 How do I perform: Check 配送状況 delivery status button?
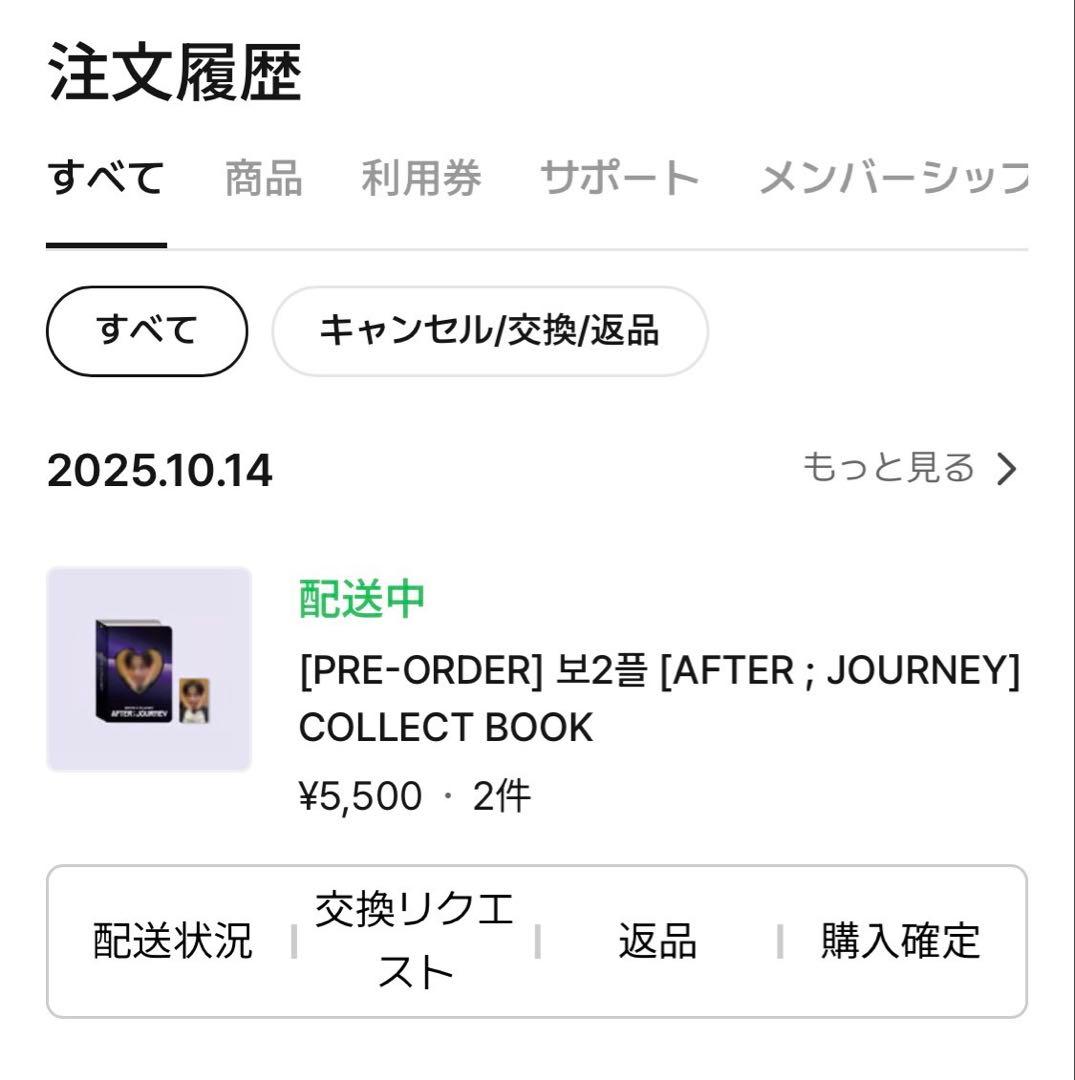(x=172, y=941)
